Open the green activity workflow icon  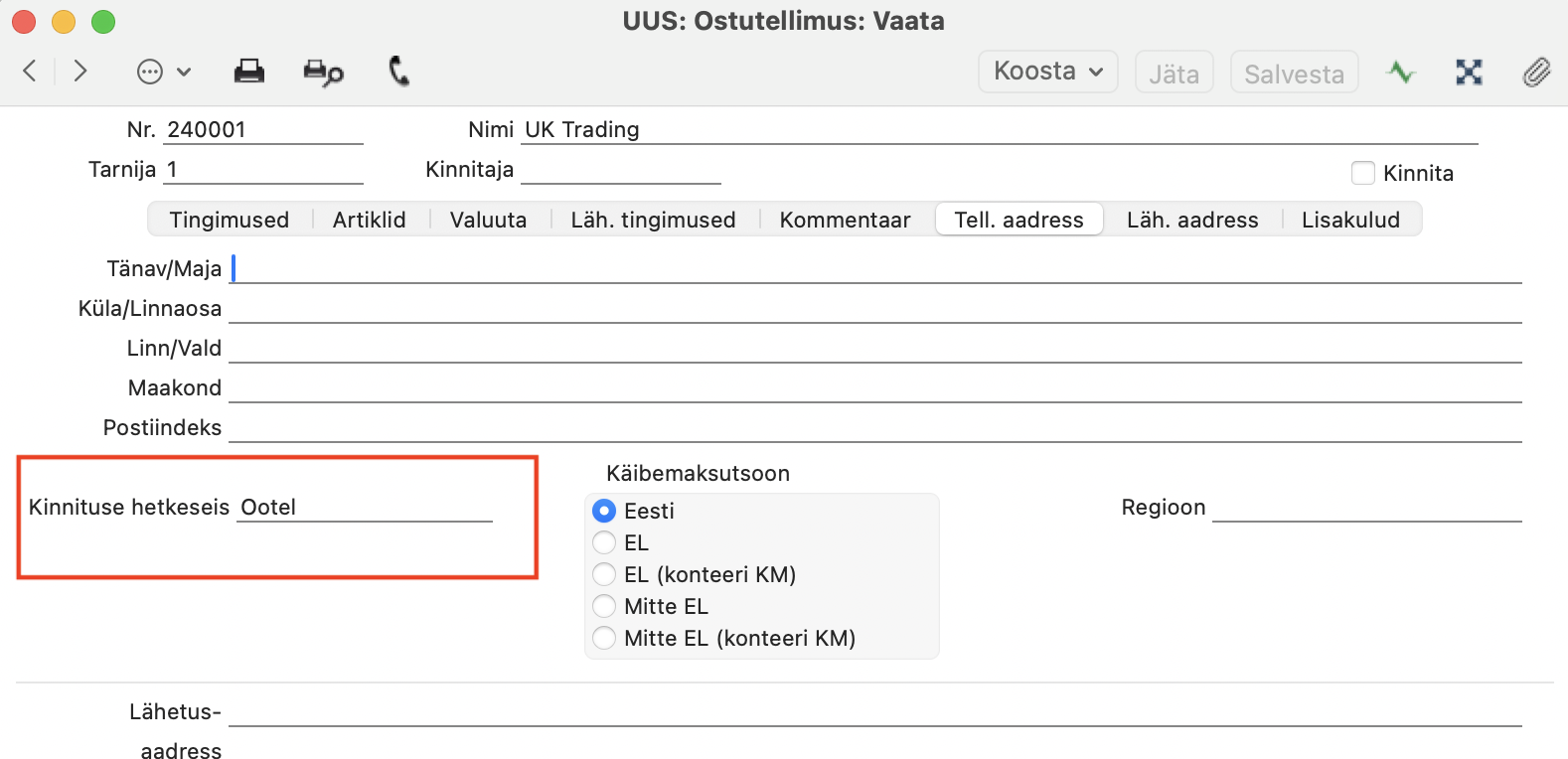point(1401,73)
